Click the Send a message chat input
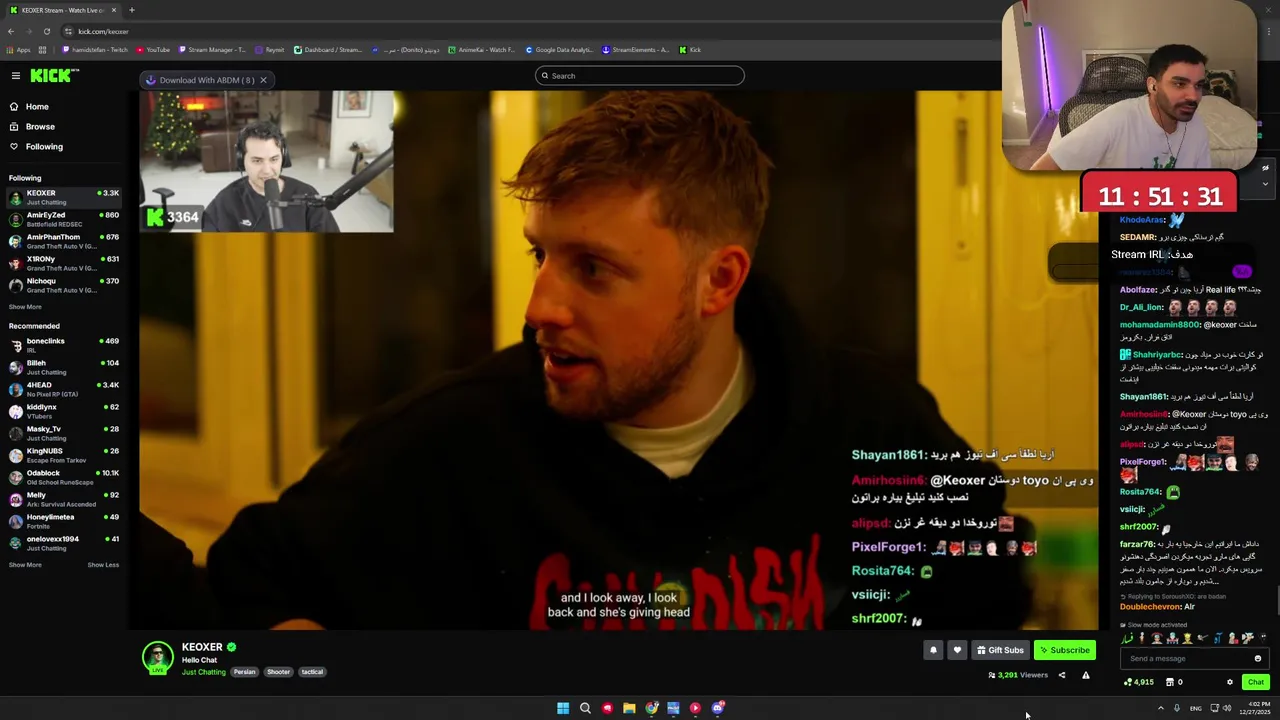The height and width of the screenshot is (720, 1280). pyautogui.click(x=1187, y=658)
